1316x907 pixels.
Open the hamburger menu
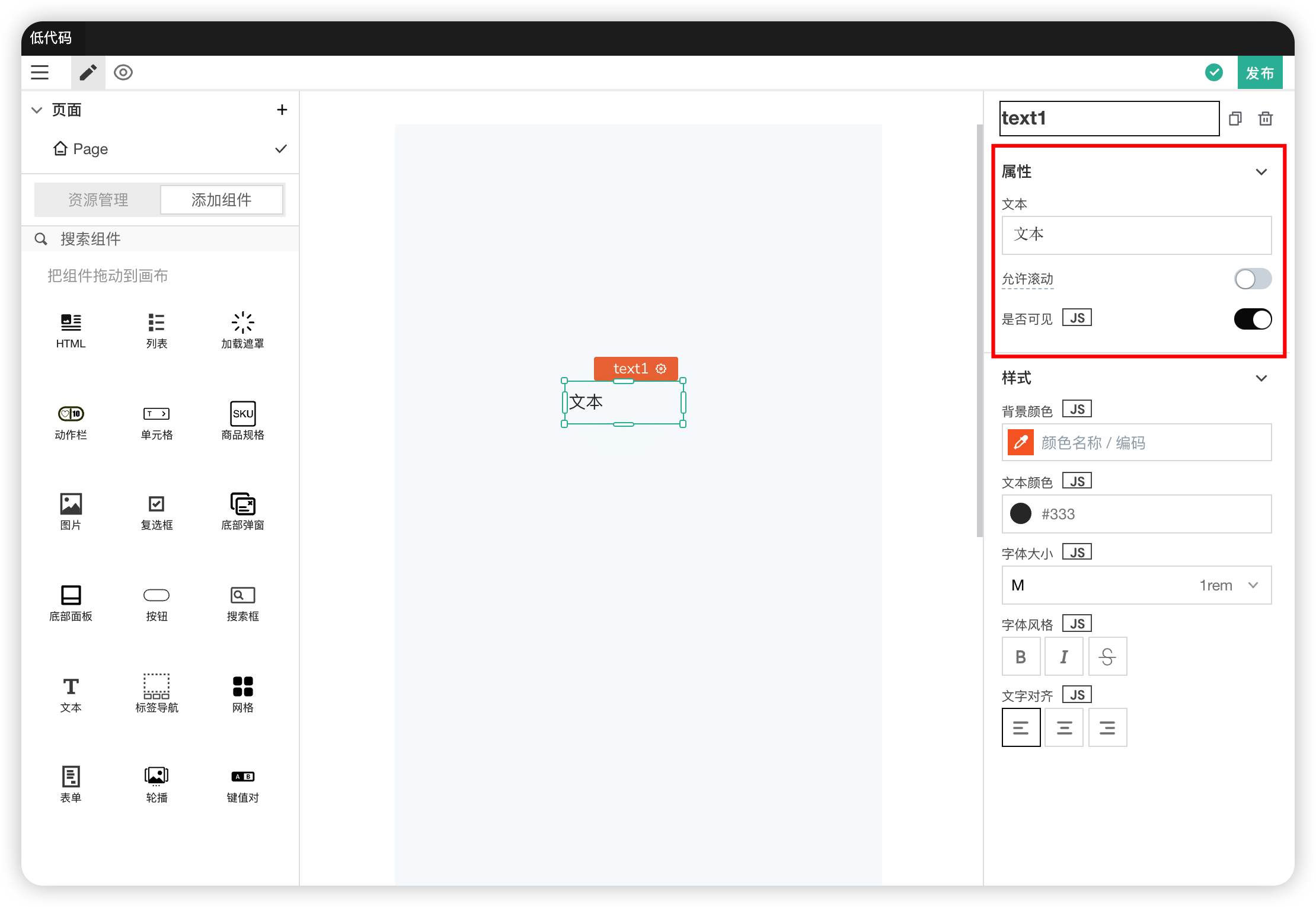point(40,72)
